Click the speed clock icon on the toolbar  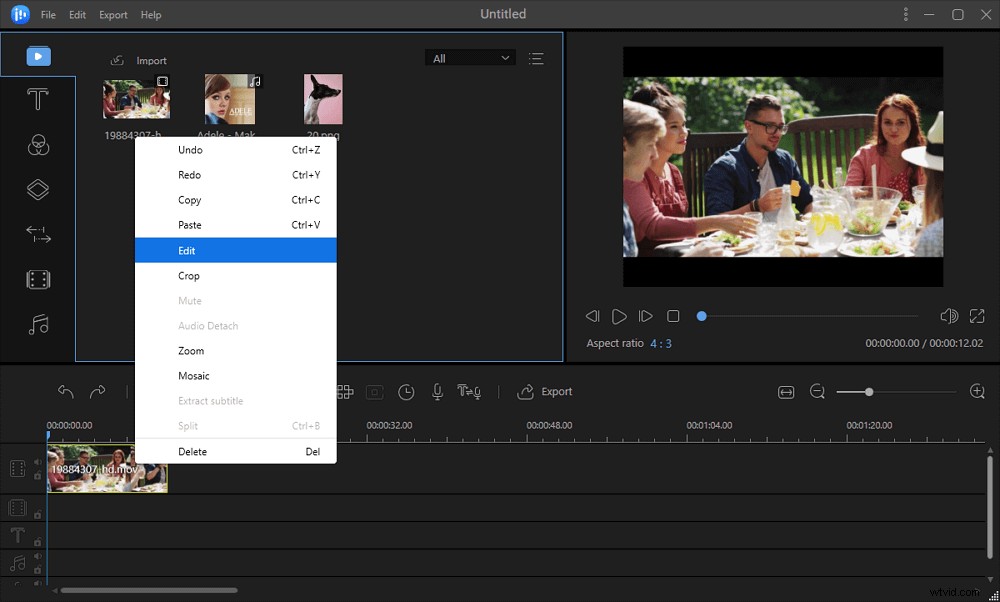tap(406, 392)
